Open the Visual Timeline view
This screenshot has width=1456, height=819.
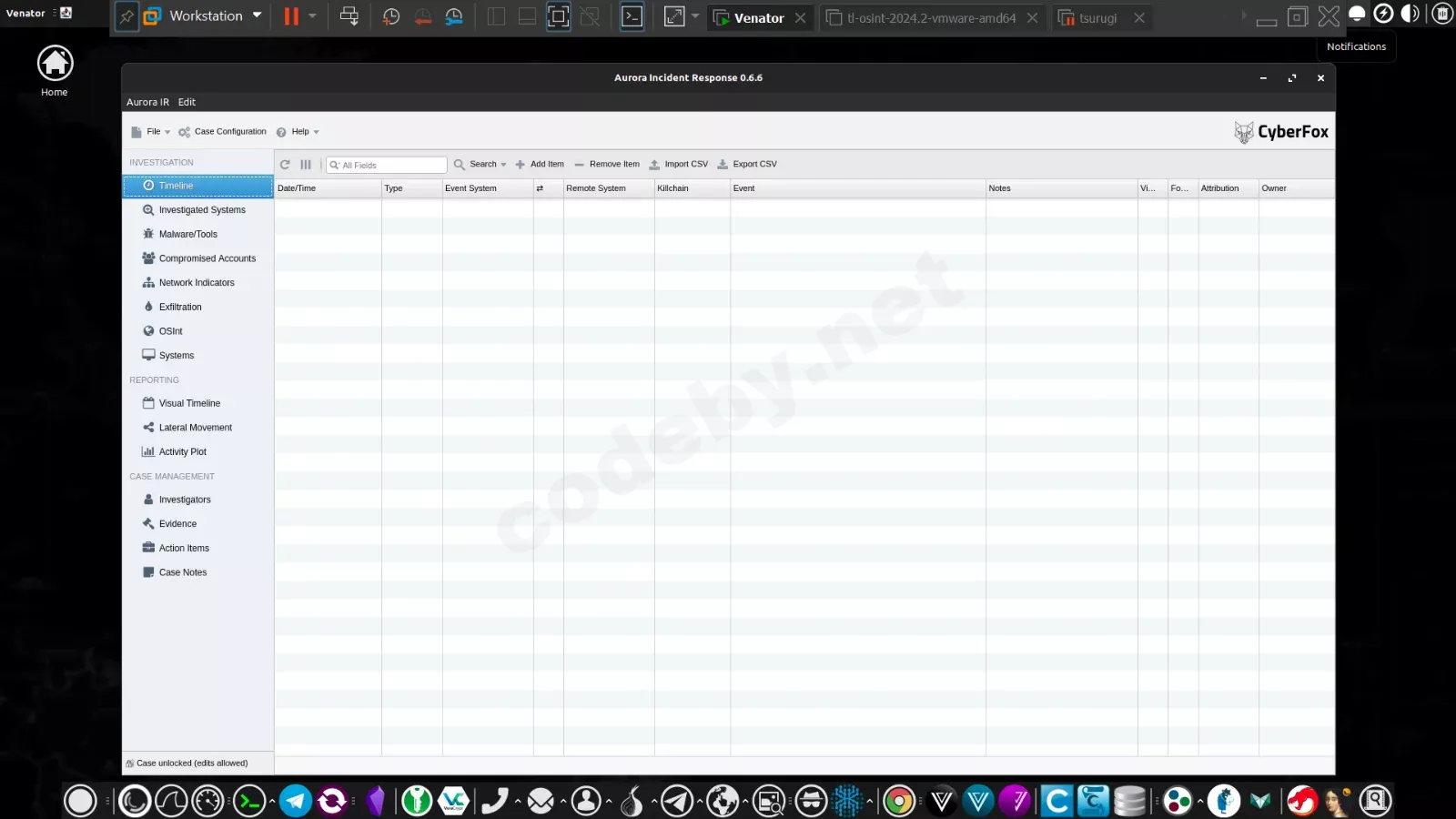pos(188,402)
